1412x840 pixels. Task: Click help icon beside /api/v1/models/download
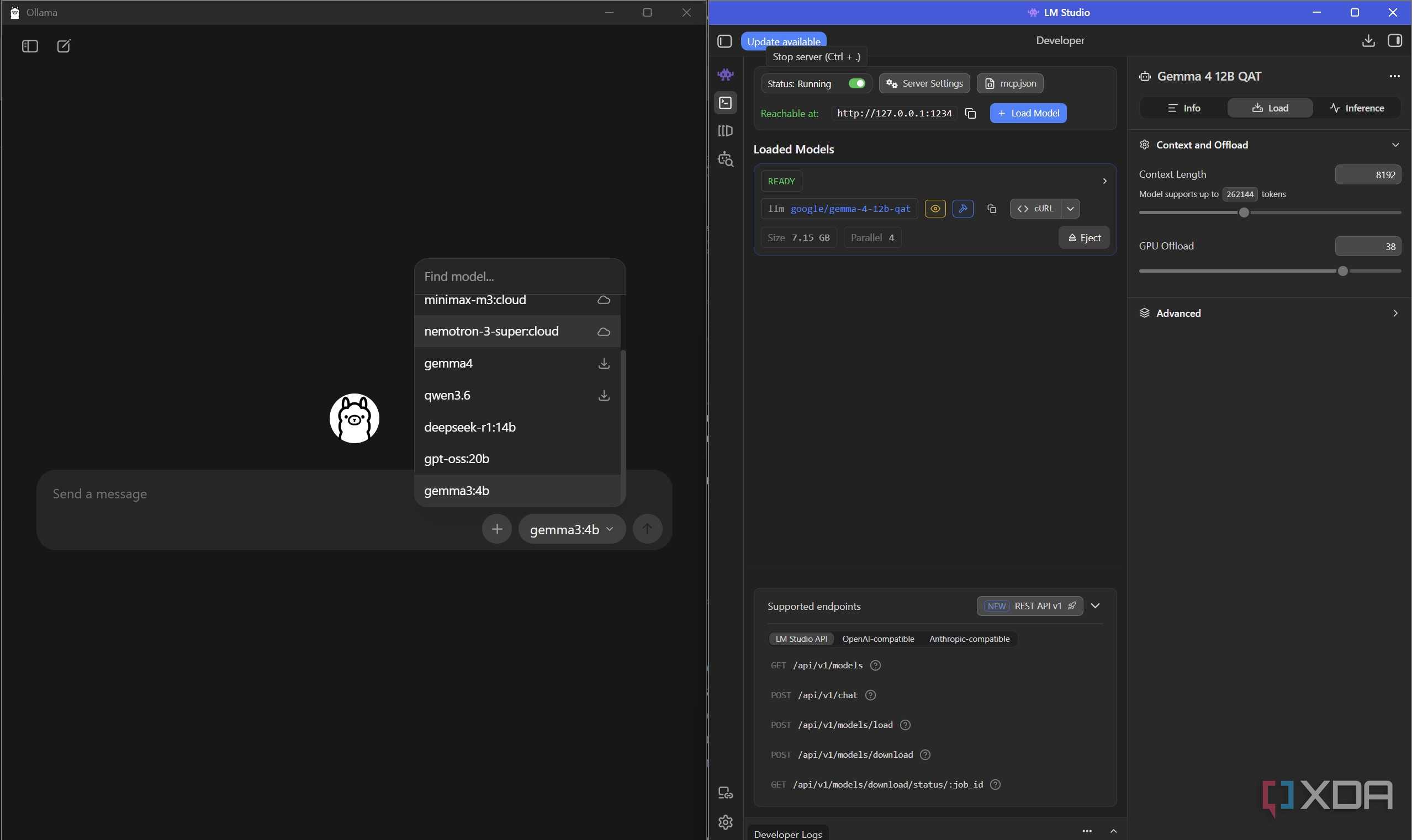tap(925, 755)
